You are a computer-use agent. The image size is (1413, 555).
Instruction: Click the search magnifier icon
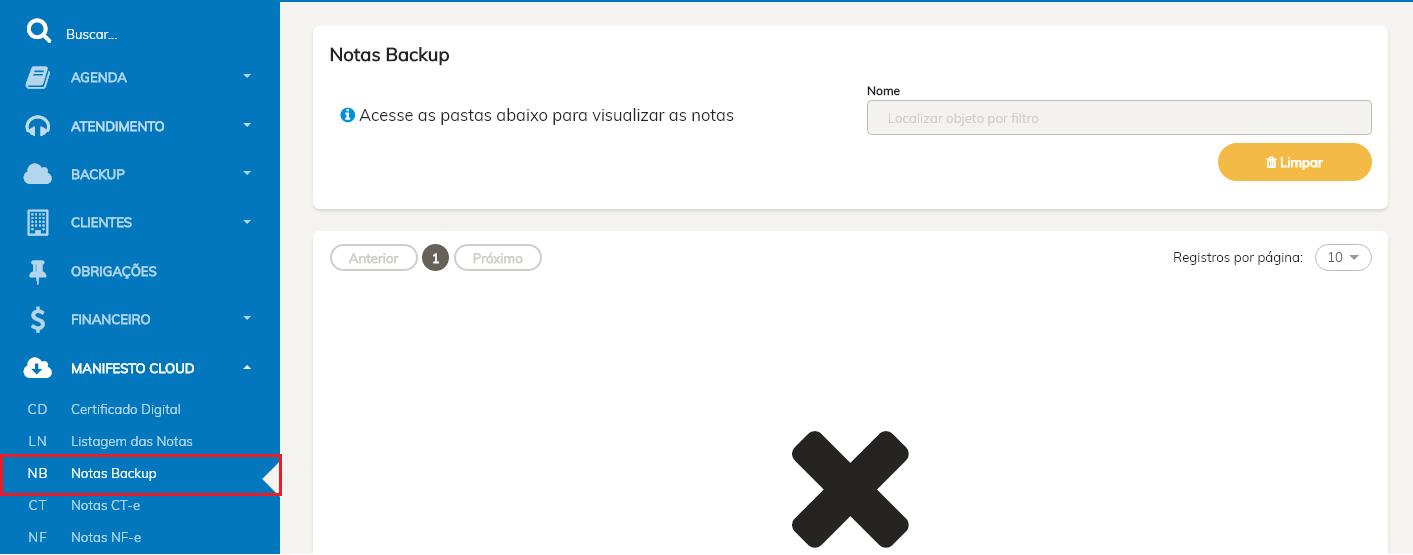tap(38, 32)
